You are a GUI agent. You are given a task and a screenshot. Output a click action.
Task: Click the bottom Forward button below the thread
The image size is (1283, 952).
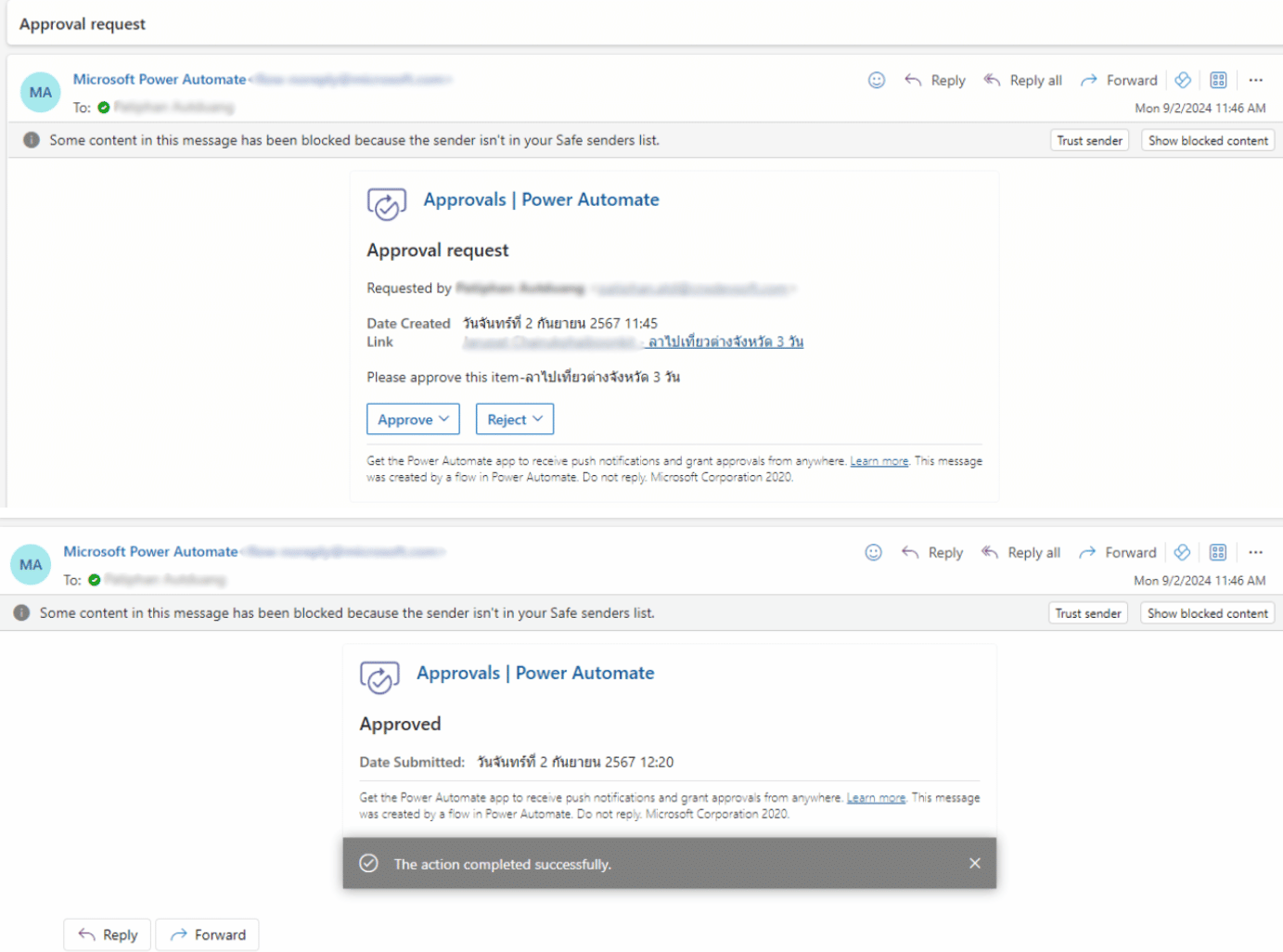point(208,934)
